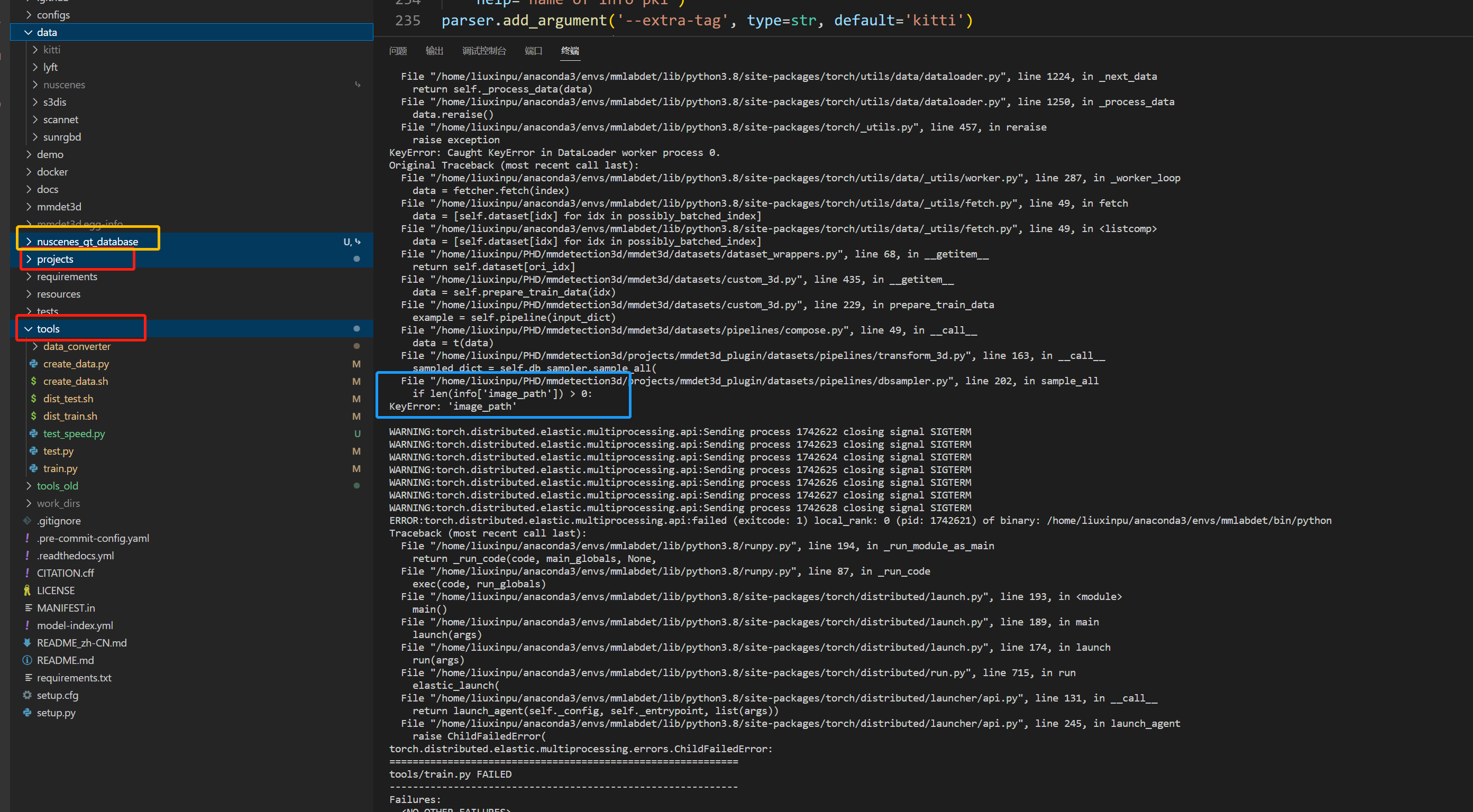Click the exclamation icon next to CITATION.cff

27,573
